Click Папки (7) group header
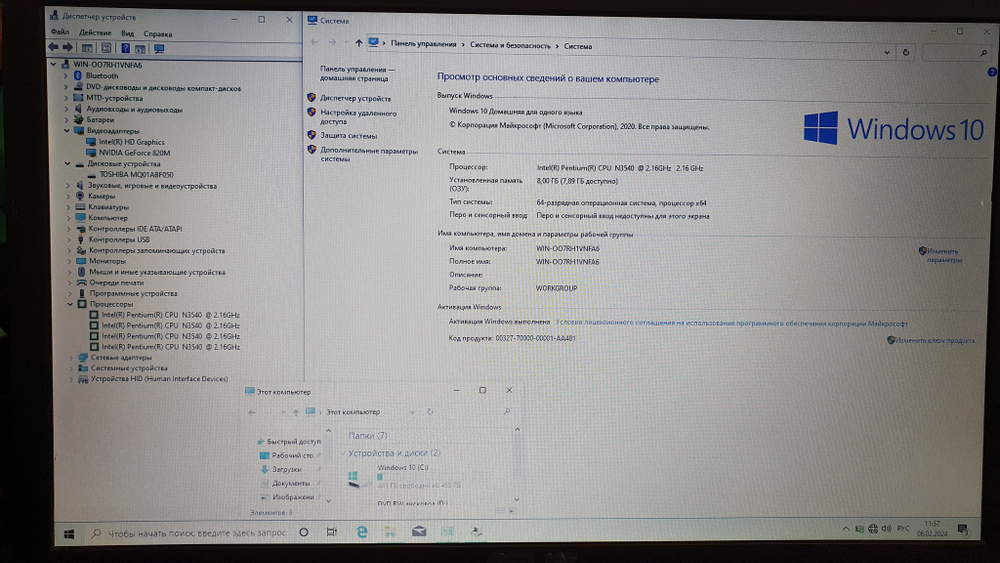1000x563 pixels. pos(367,435)
